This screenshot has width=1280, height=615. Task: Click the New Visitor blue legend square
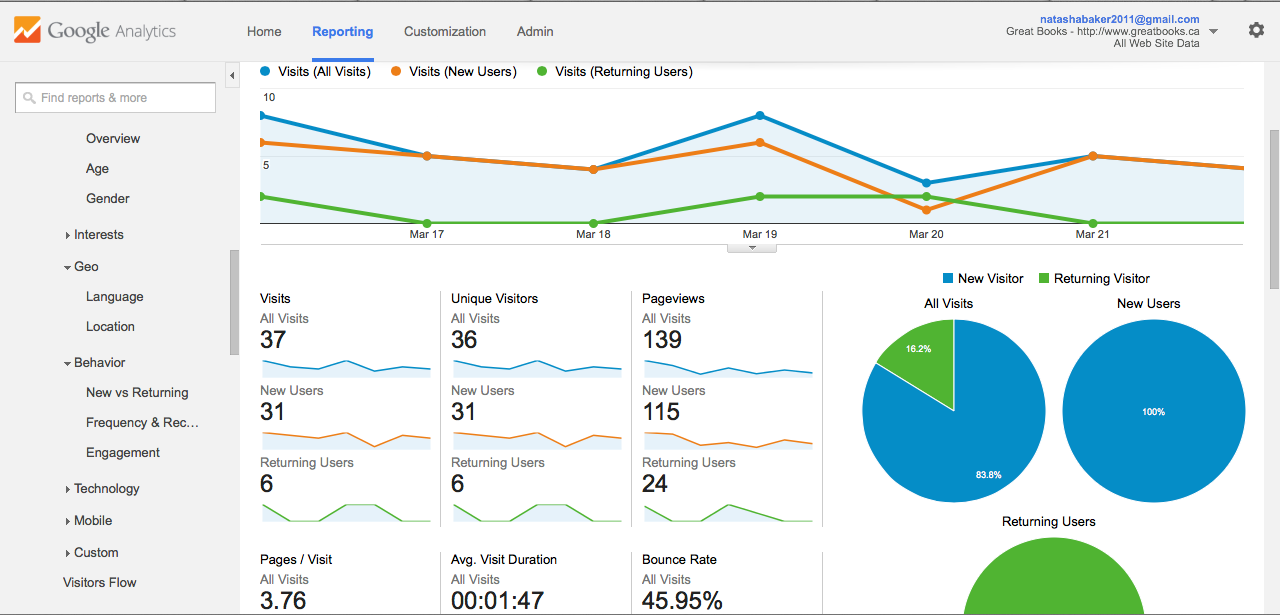(x=947, y=279)
